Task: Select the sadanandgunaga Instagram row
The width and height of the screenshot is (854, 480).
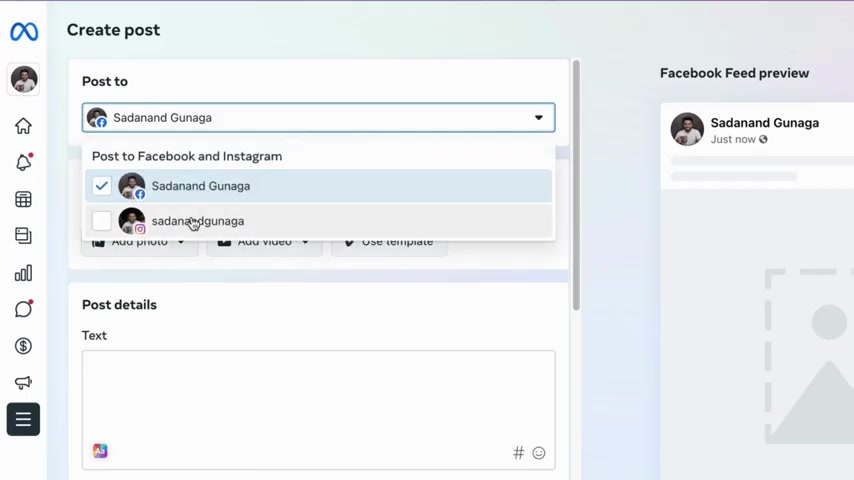Action: click(319, 221)
